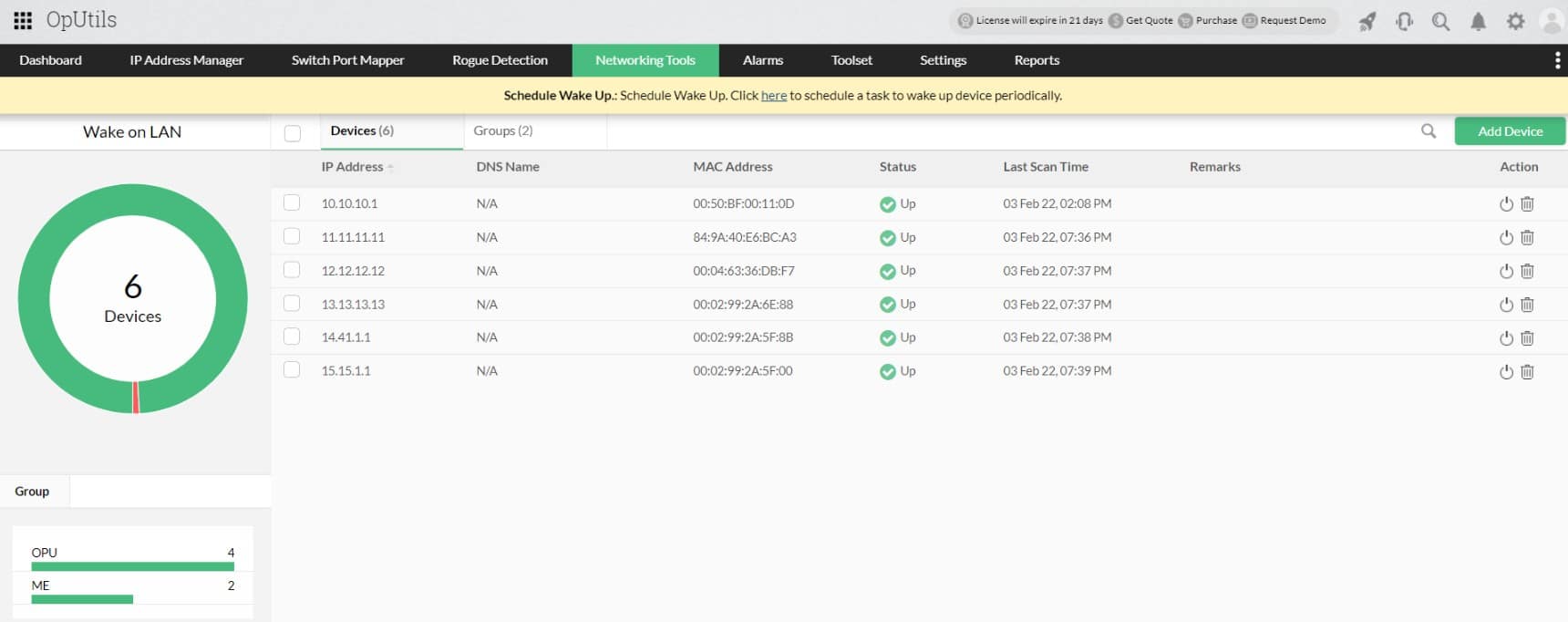Delete device 13.13.13.13 via trash icon
Viewport: 1568px width, 622px height.
click(1528, 305)
